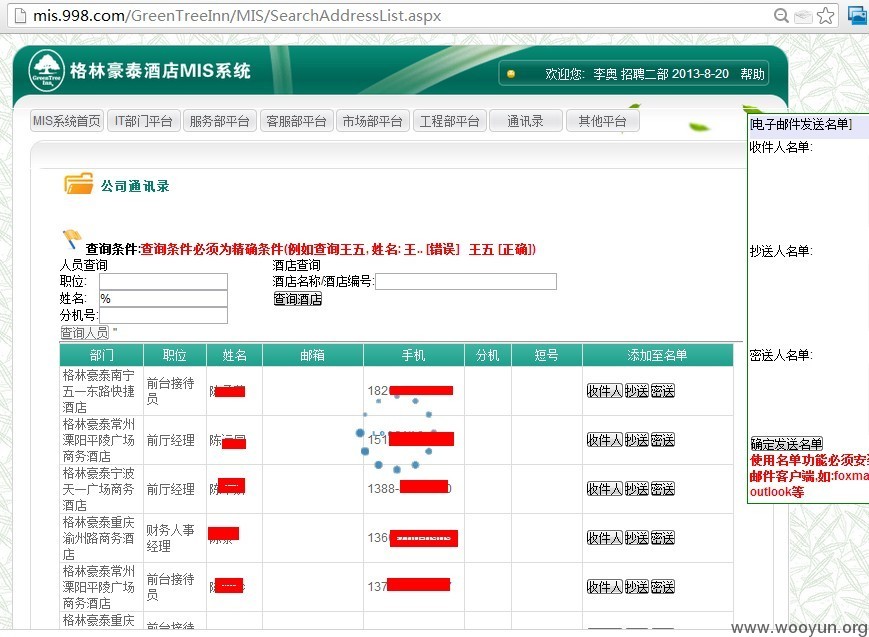Click the 姓名 column header
Screen dimensions: 869x637
coord(234,355)
